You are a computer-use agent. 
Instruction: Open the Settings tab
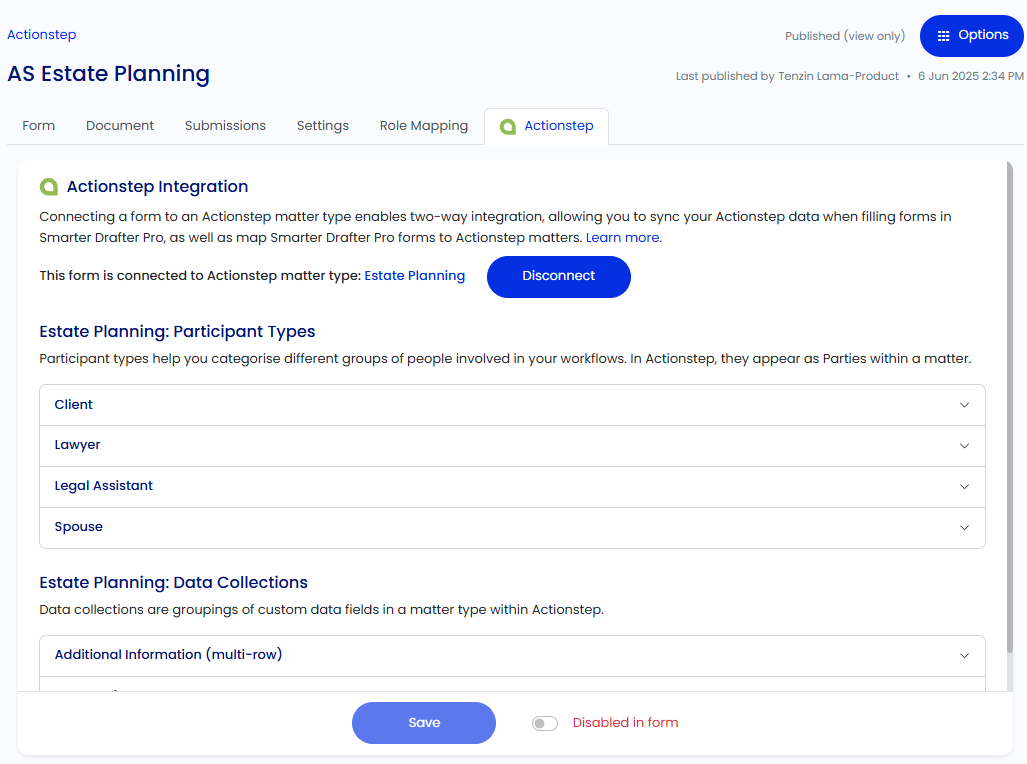323,126
